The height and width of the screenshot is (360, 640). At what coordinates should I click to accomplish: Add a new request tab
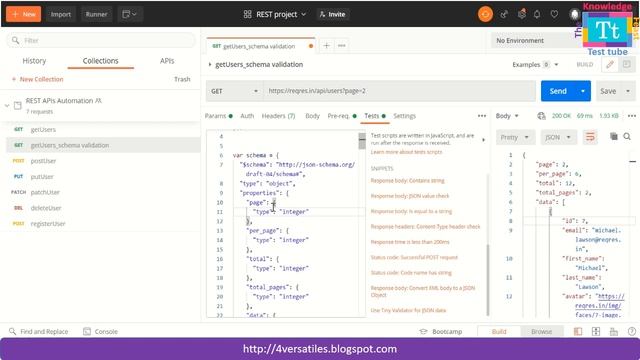[326, 46]
